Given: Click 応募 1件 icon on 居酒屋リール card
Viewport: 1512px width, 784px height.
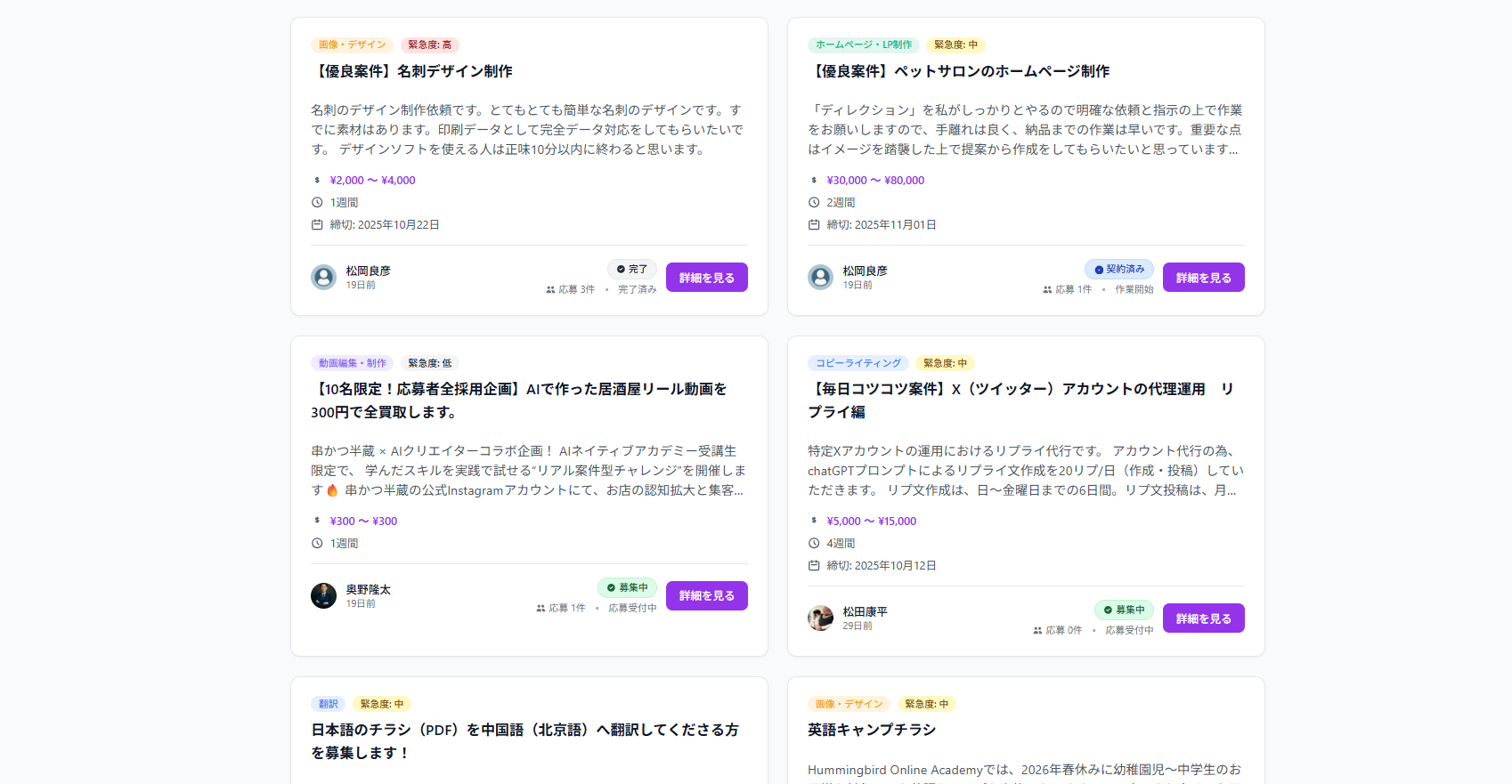Looking at the screenshot, I should point(541,609).
